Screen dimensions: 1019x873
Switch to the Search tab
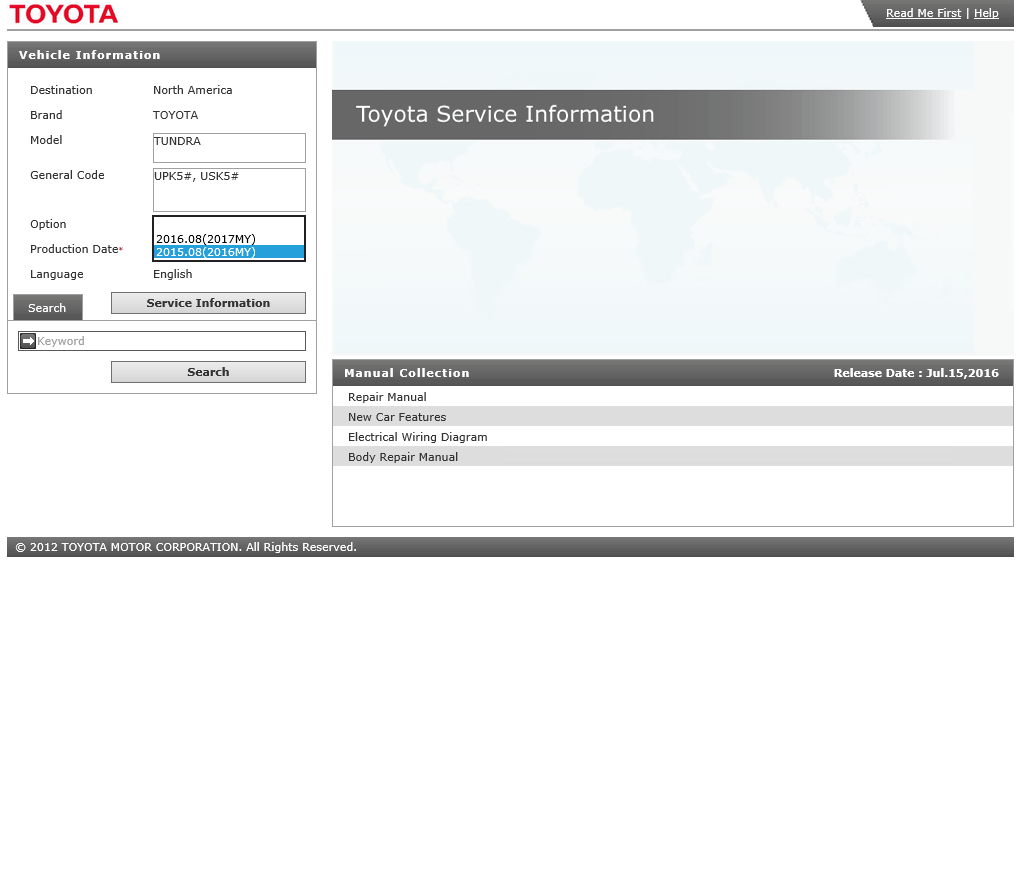pos(47,307)
